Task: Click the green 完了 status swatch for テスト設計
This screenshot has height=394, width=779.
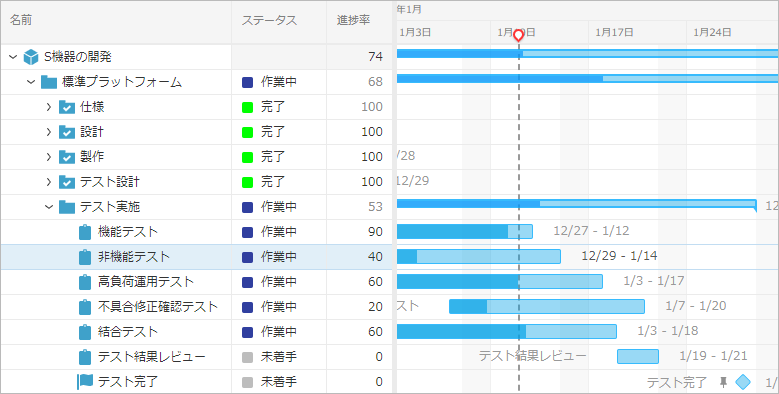Action: pos(247,182)
